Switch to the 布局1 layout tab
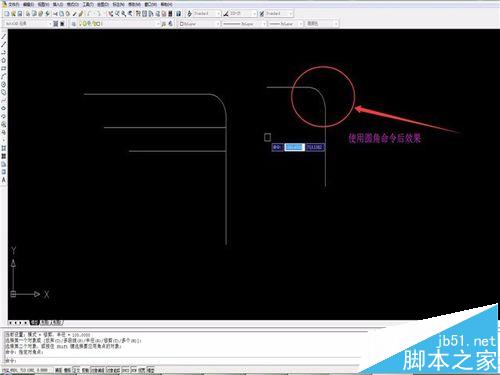This screenshot has width=500, height=375. pos(45,323)
